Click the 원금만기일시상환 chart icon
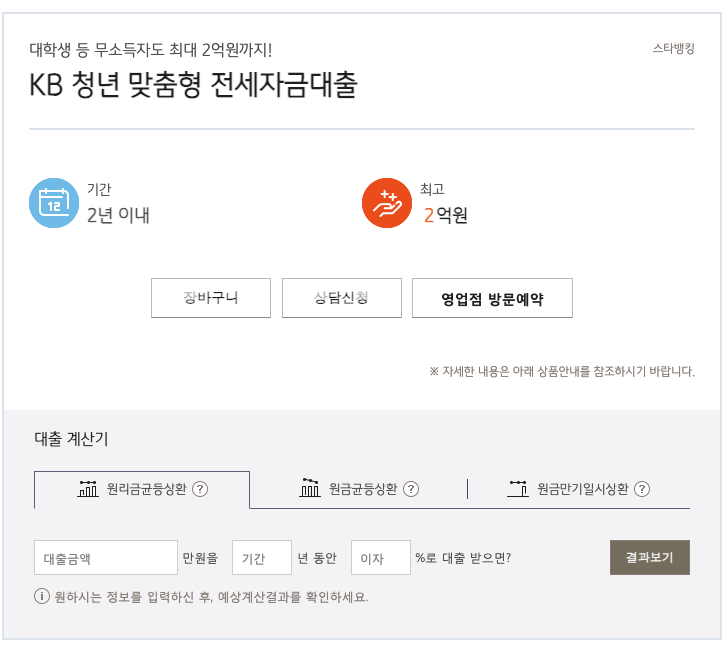Viewport: 724px width, 649px height. 518,488
